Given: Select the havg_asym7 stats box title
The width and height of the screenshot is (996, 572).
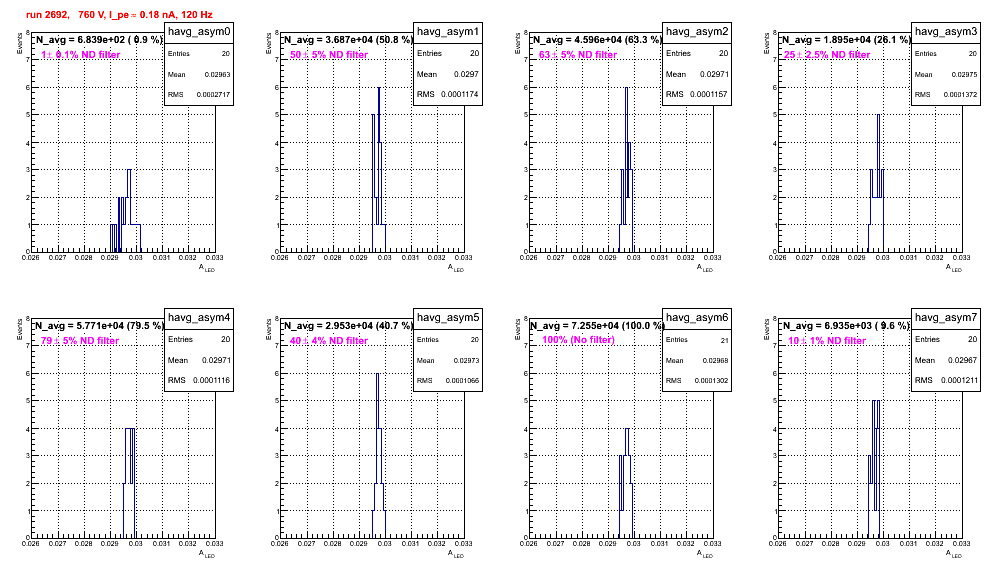Looking at the screenshot, I should point(946,317).
